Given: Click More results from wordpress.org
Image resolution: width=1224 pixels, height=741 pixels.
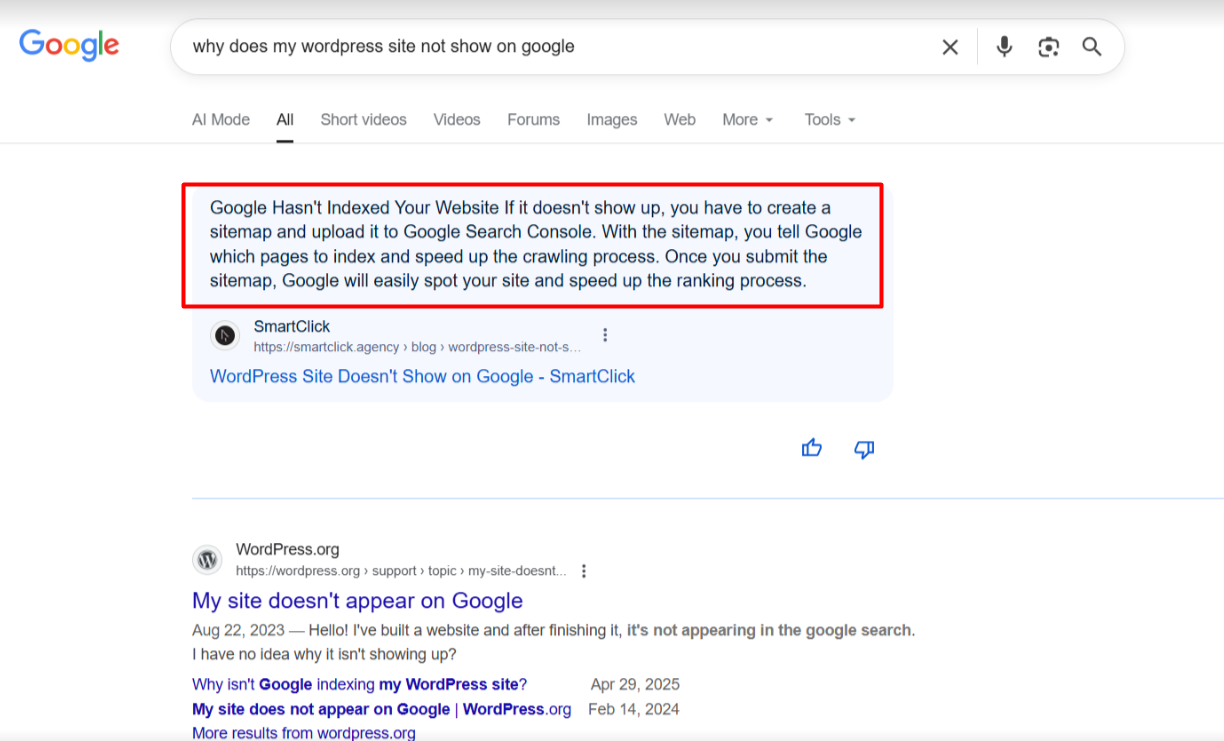Looking at the screenshot, I should [303, 732].
